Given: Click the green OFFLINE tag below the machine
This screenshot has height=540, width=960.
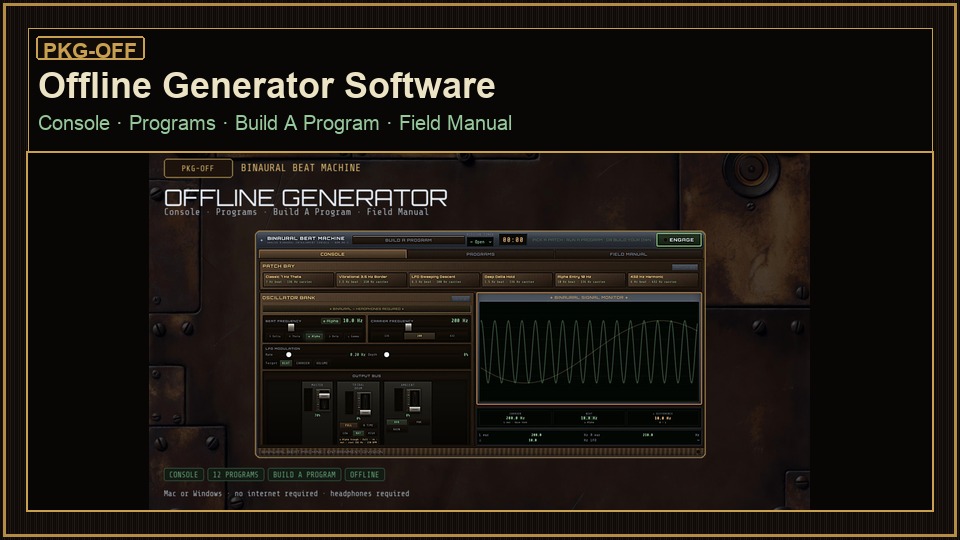Looking at the screenshot, I should [364, 474].
